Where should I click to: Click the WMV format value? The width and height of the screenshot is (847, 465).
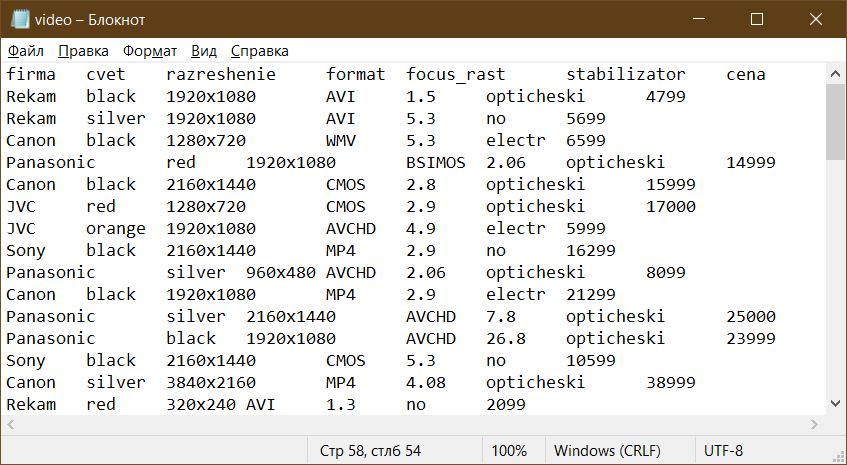341,140
